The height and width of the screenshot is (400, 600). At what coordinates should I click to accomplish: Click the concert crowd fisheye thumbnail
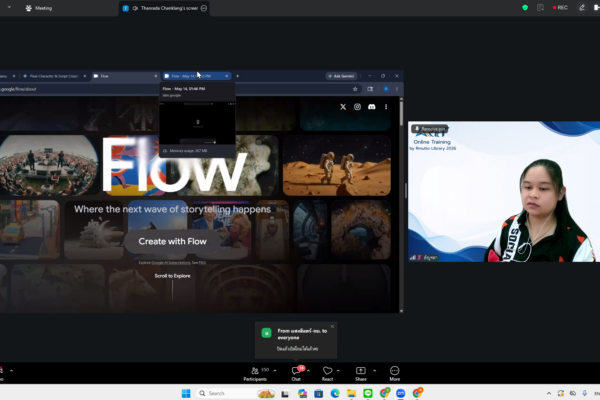pyautogui.click(x=49, y=165)
